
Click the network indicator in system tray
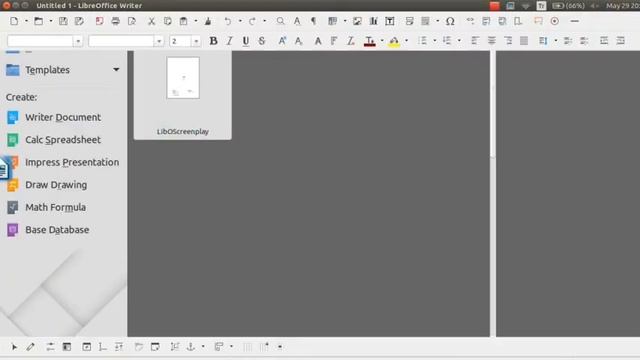click(526, 6)
